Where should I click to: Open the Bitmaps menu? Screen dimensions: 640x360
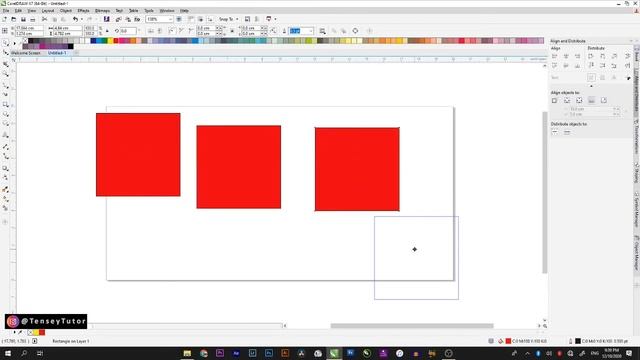(x=102, y=11)
